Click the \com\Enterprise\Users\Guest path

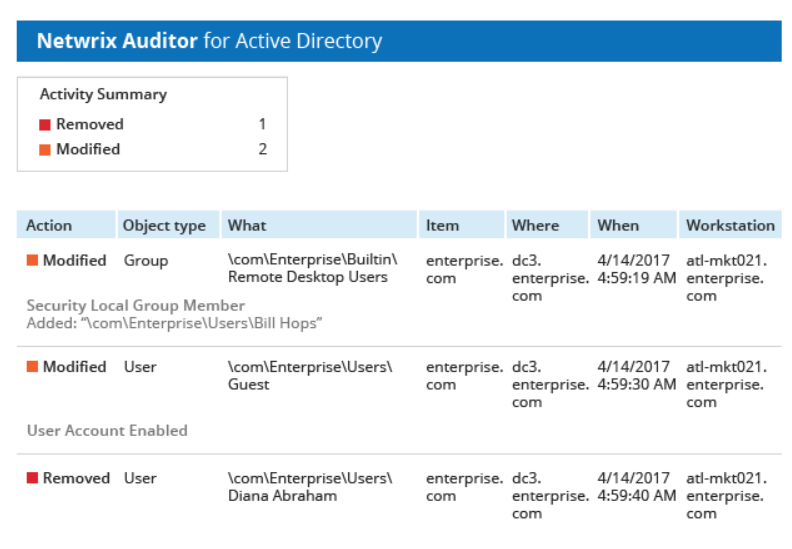[x=310, y=376]
